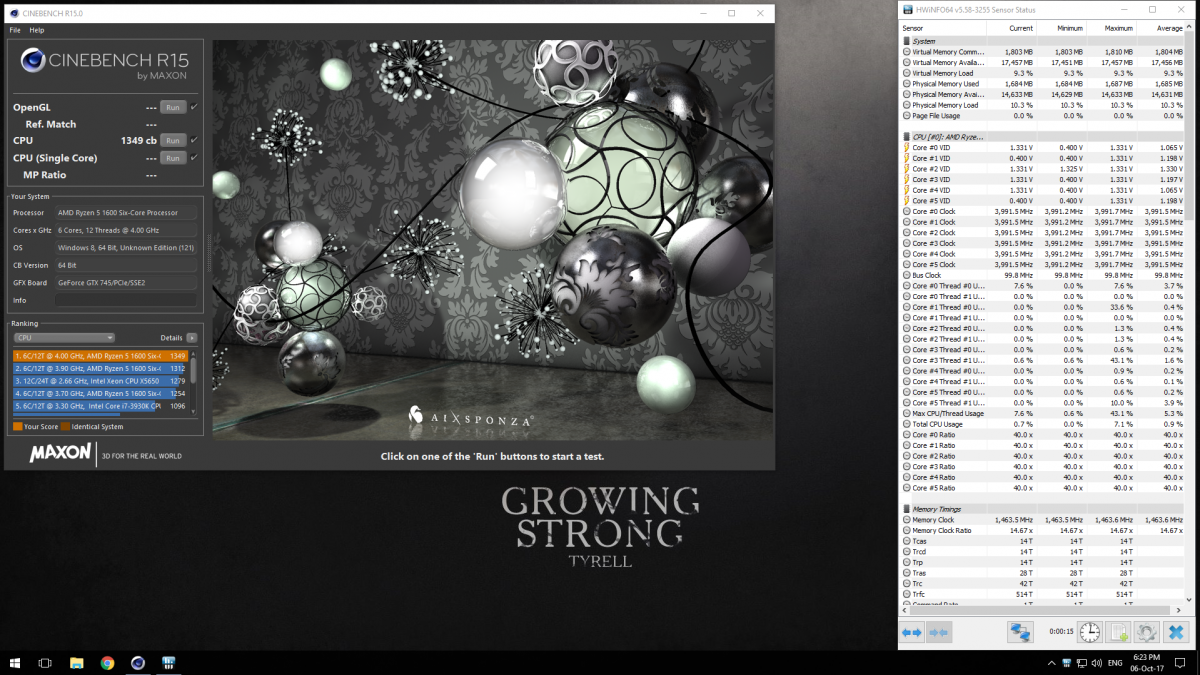Image resolution: width=1200 pixels, height=675 pixels.
Task: Click the HWiNFO shrink columns arrows button
Action: click(938, 632)
